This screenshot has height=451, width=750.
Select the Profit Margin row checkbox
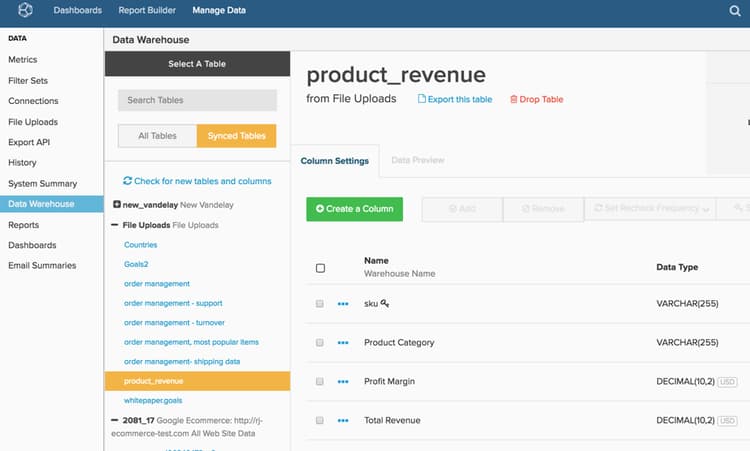[320, 381]
